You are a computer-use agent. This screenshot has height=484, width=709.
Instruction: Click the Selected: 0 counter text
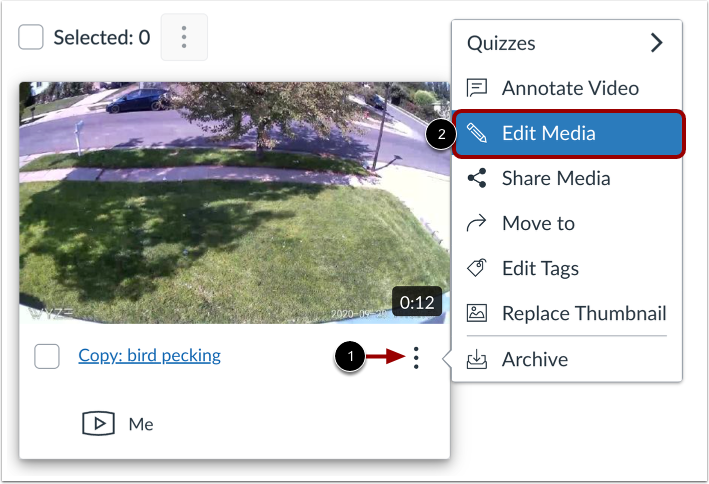pyautogui.click(x=102, y=37)
